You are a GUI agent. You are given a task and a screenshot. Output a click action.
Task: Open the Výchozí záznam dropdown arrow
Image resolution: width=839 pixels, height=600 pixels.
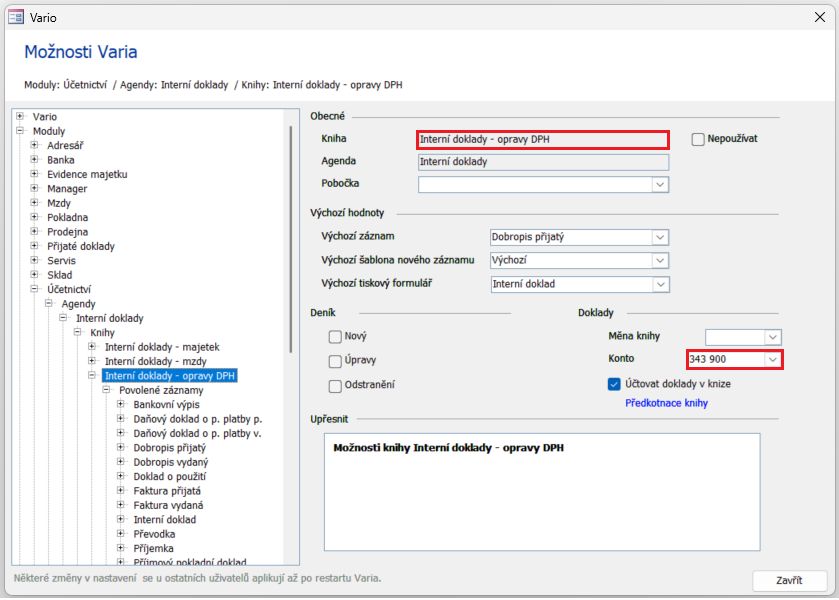coord(660,237)
